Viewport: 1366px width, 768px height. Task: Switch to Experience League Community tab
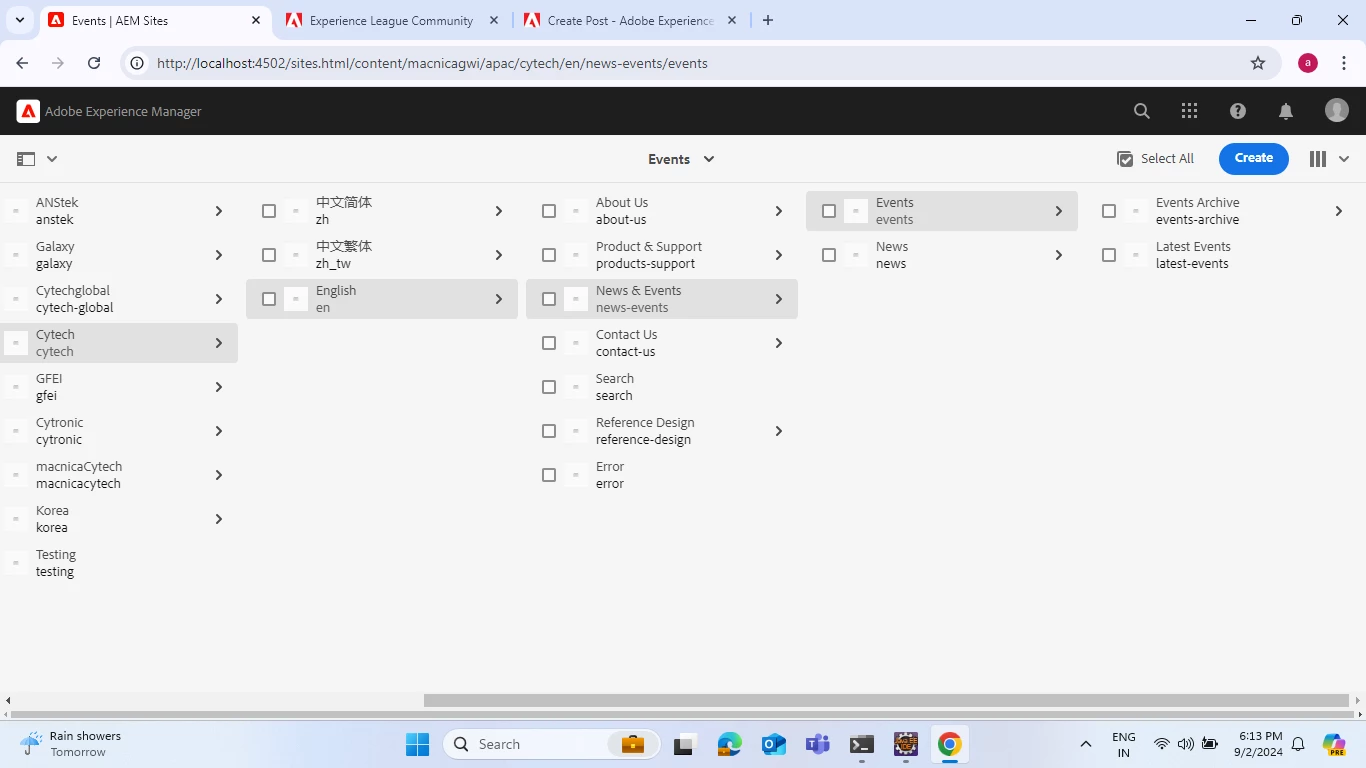391,20
